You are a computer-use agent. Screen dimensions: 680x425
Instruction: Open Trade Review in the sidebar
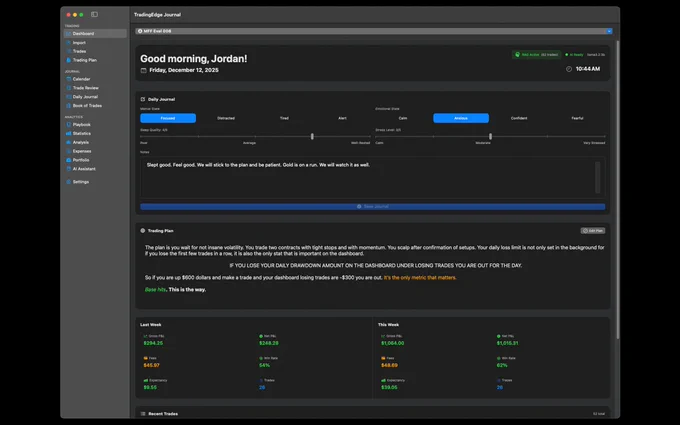pyautogui.click(x=95, y=88)
